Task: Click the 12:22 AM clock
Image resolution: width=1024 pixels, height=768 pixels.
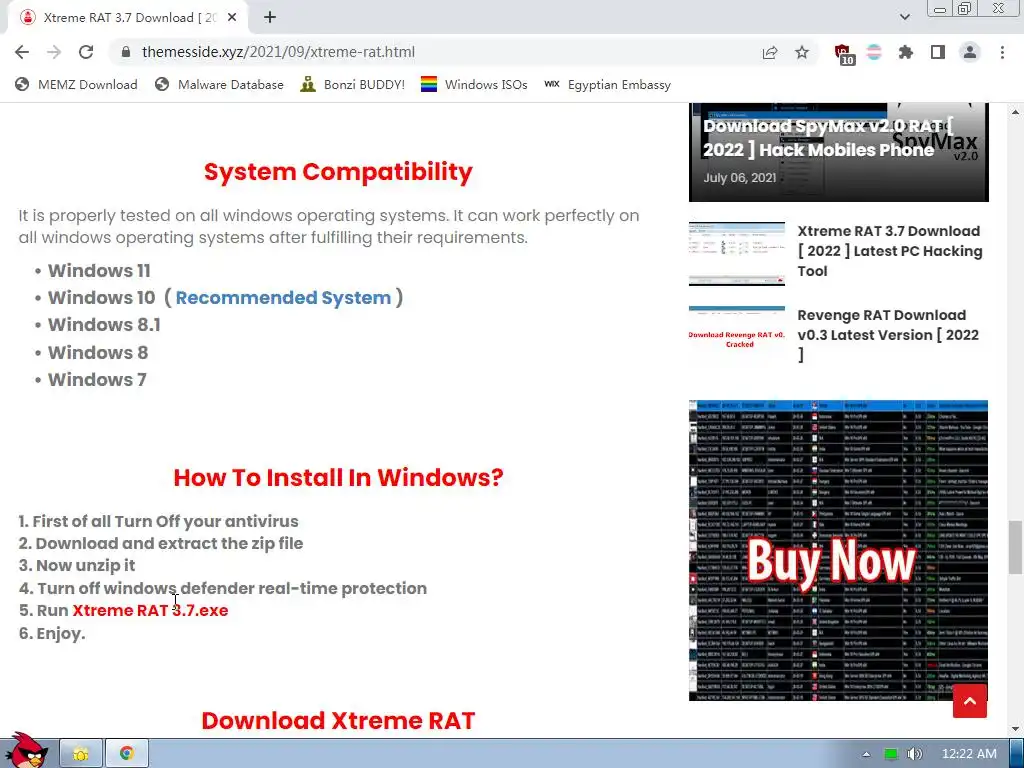Action: click(969, 754)
